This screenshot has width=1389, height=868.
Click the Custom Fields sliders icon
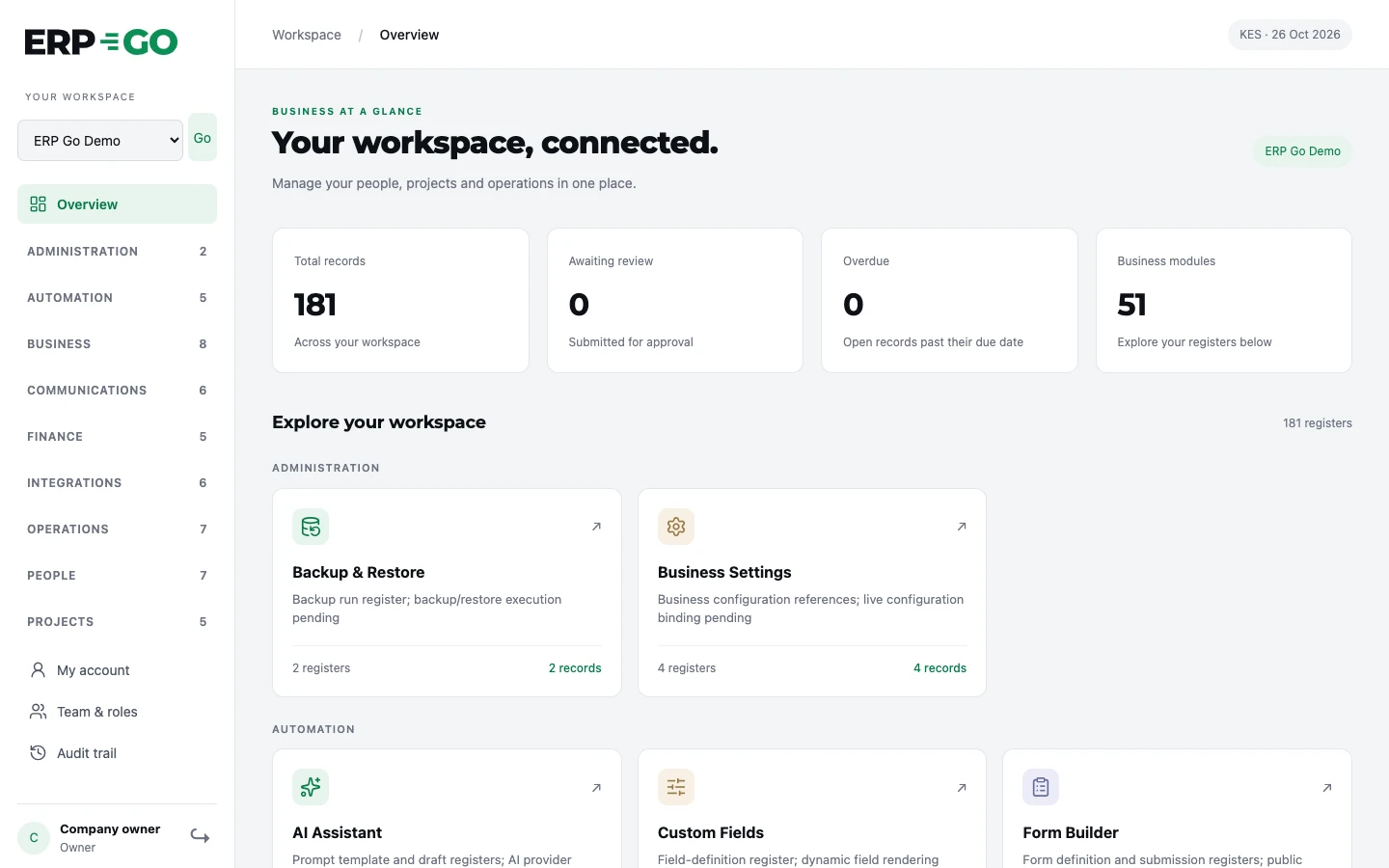[x=676, y=787]
